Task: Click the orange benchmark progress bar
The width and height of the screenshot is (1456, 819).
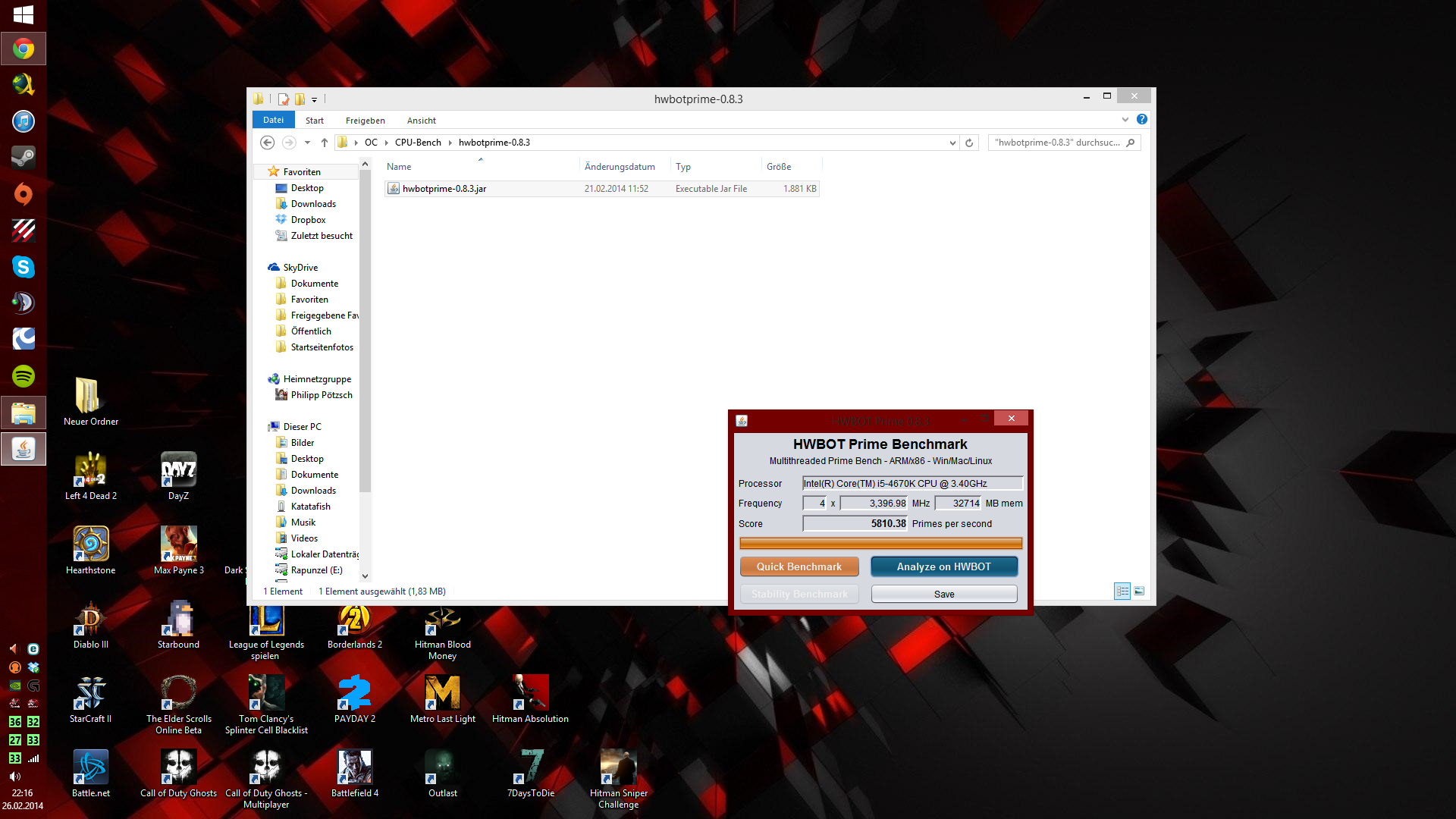Action: click(880, 543)
